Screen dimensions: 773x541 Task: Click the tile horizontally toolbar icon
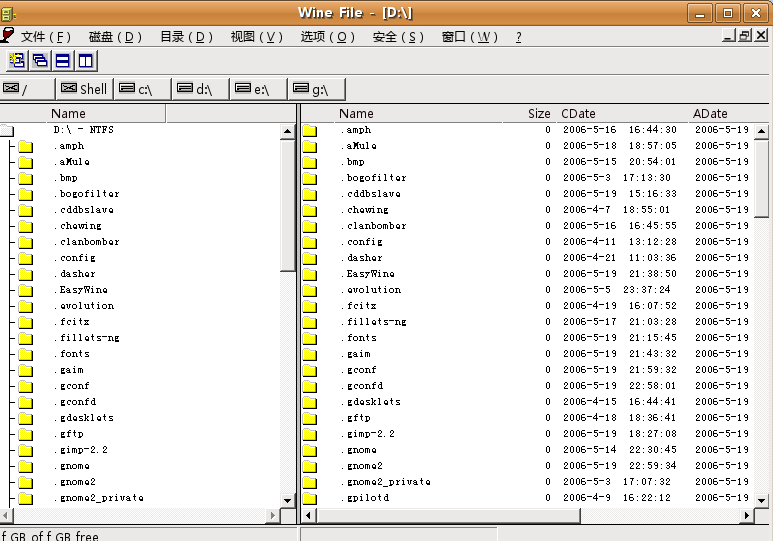pyautogui.click(x=63, y=61)
